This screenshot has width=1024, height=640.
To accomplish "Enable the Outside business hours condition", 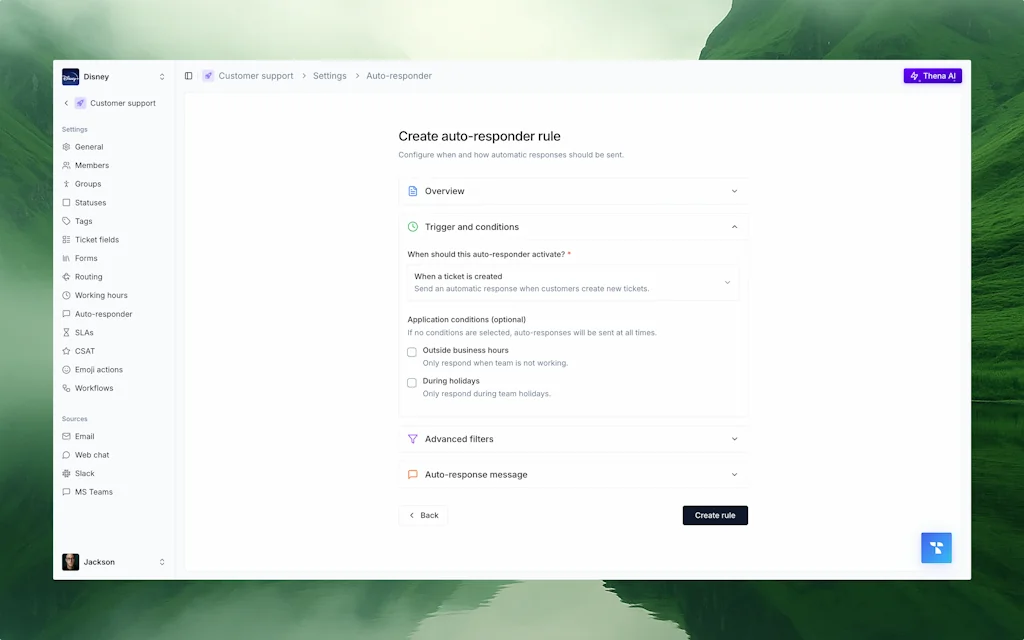I will [411, 351].
